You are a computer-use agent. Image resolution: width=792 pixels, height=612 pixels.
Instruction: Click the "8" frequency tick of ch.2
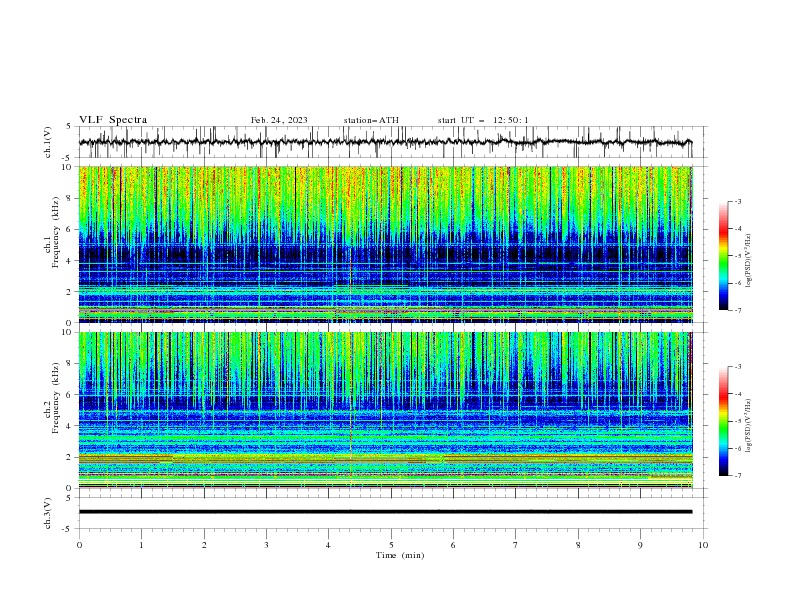[x=71, y=364]
